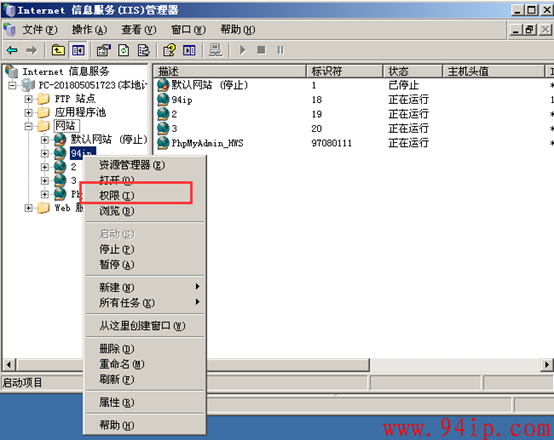Collapse the 网站 tree node

click(x=29, y=126)
